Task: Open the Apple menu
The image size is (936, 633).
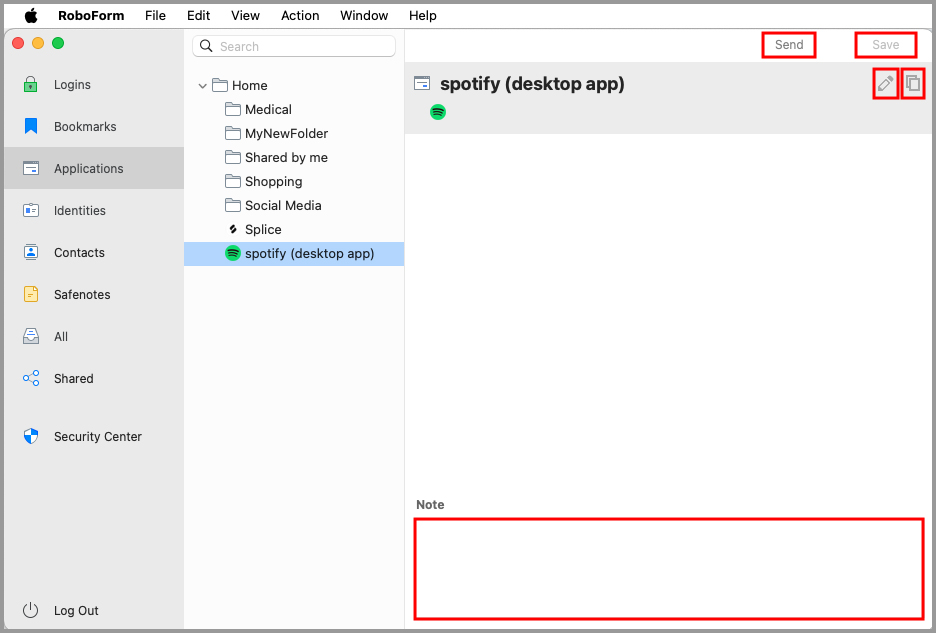Action: (31, 16)
